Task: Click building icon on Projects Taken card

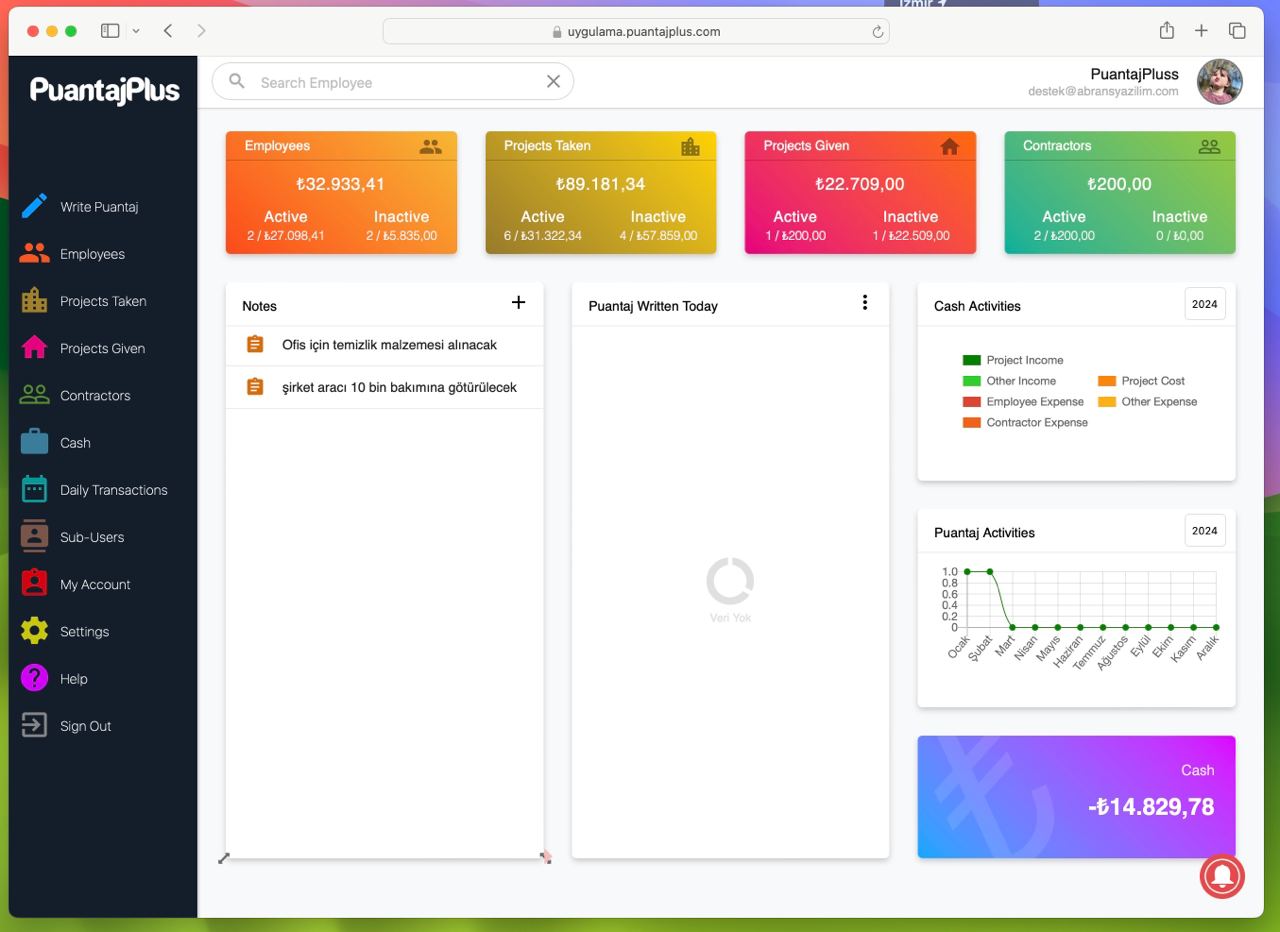Action: click(x=690, y=146)
